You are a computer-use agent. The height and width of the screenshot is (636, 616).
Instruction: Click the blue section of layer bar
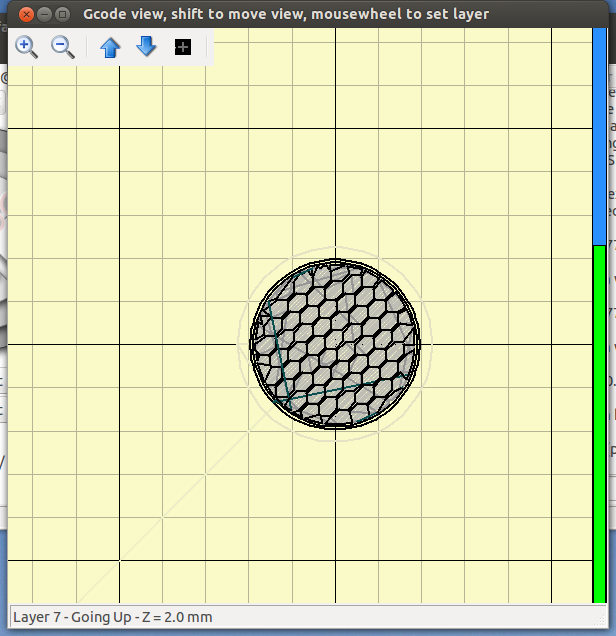point(600,140)
